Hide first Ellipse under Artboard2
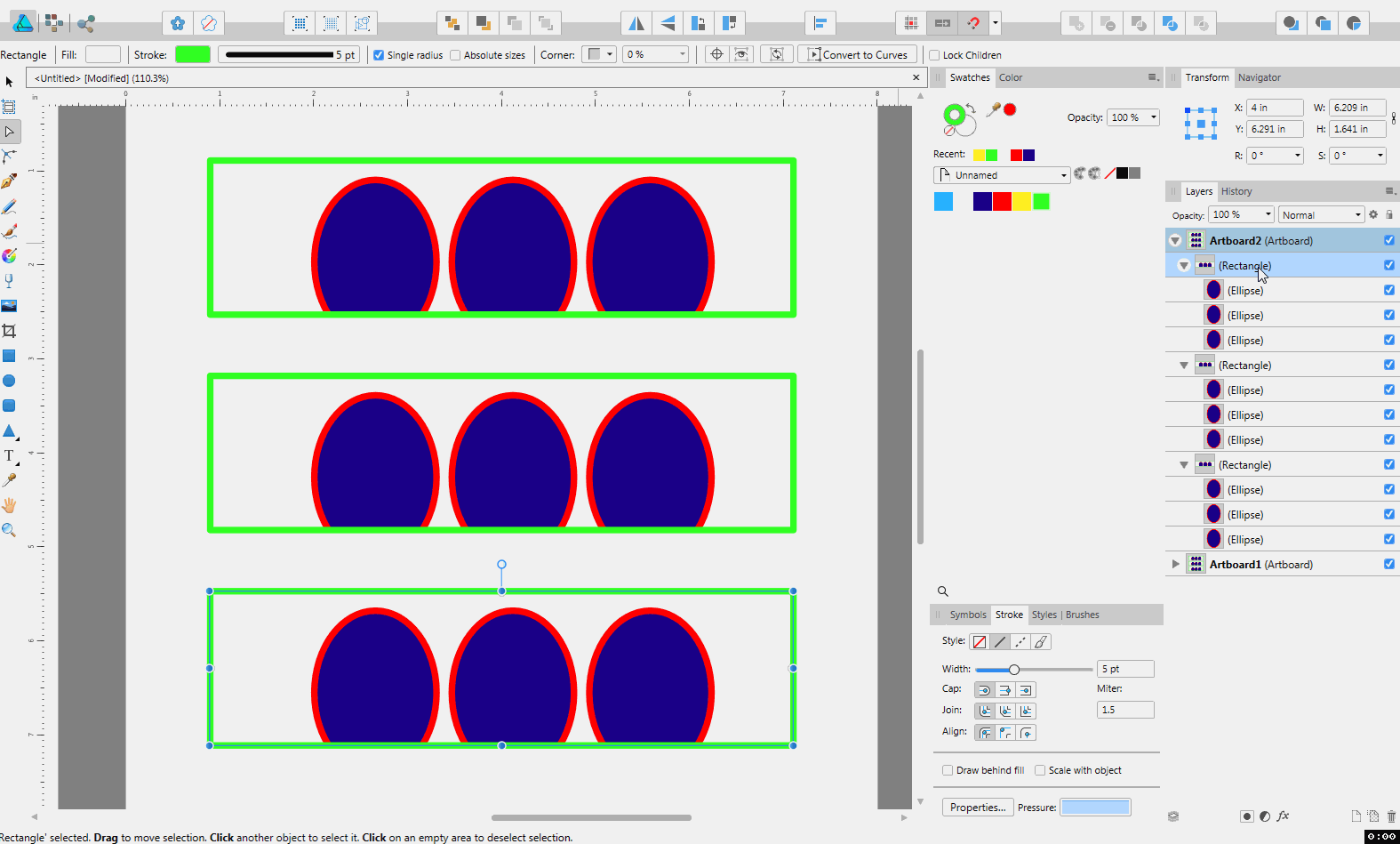 pyautogui.click(x=1389, y=290)
